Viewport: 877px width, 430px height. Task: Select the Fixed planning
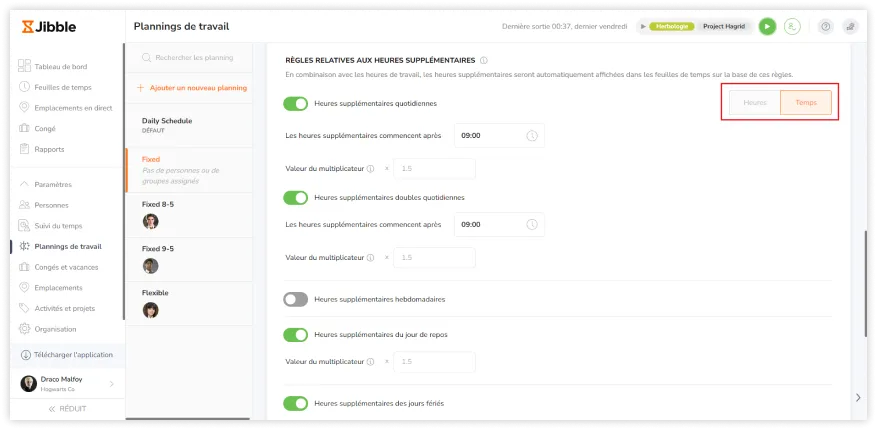189,170
